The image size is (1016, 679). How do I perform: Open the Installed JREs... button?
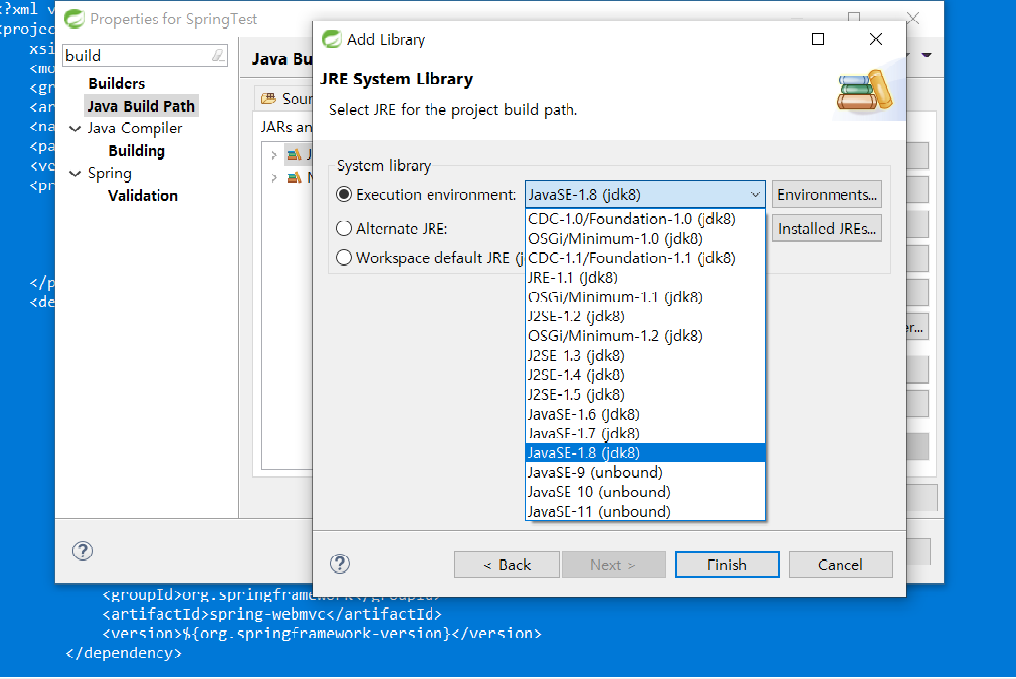tap(827, 228)
